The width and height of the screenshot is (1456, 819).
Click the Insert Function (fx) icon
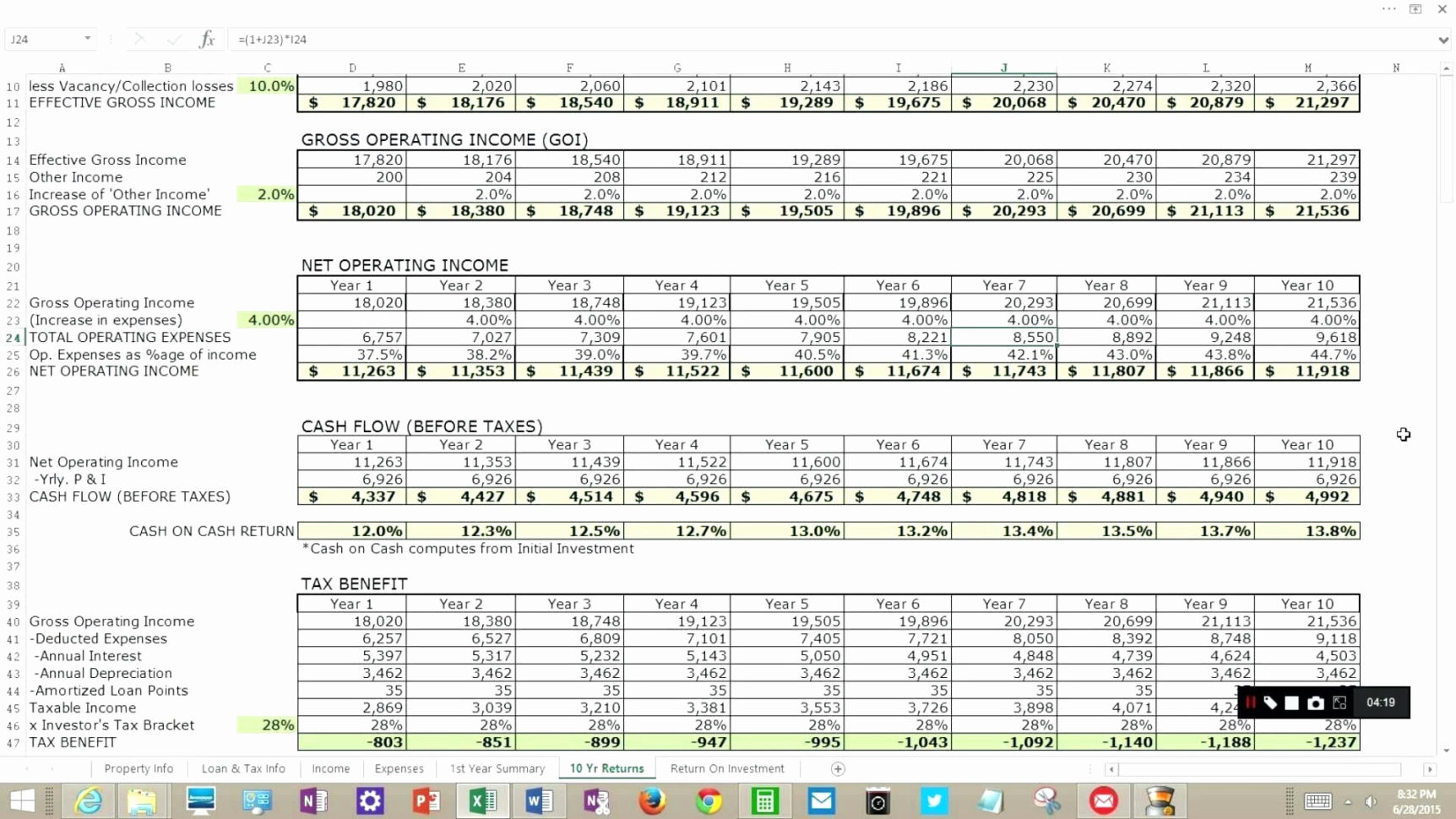click(207, 39)
